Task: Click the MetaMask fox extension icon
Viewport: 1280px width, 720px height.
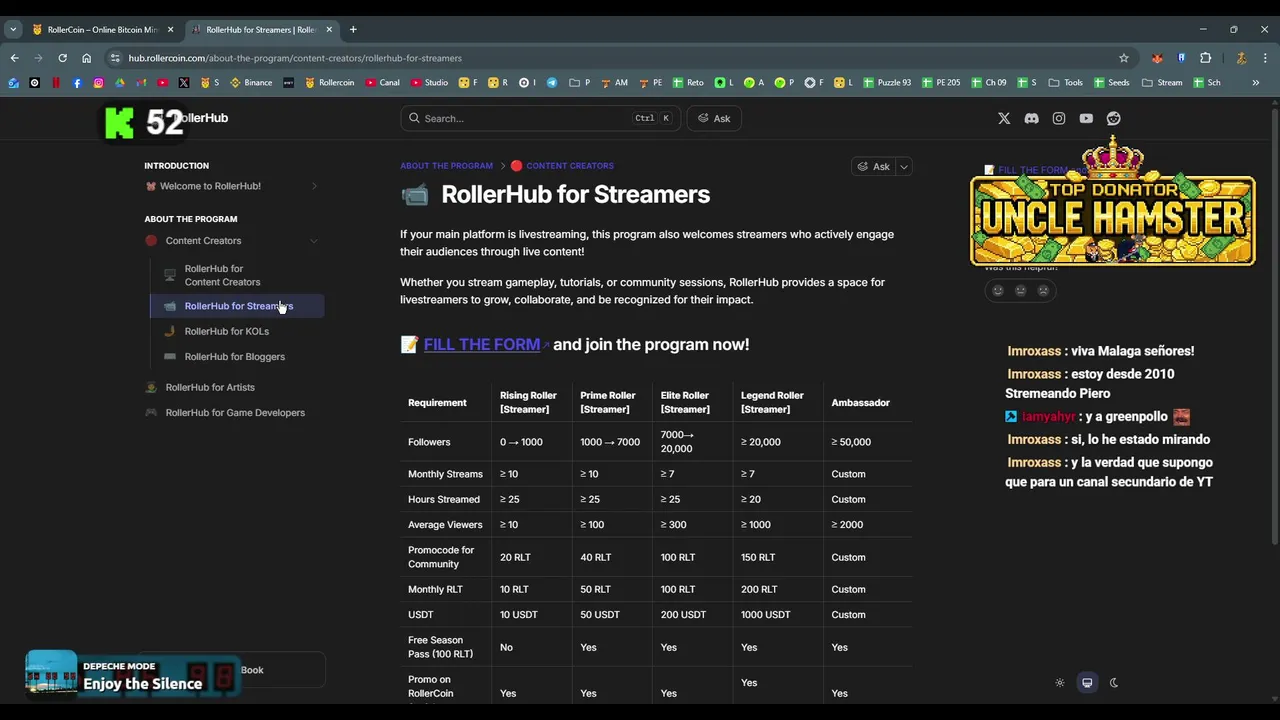Action: click(x=1157, y=58)
